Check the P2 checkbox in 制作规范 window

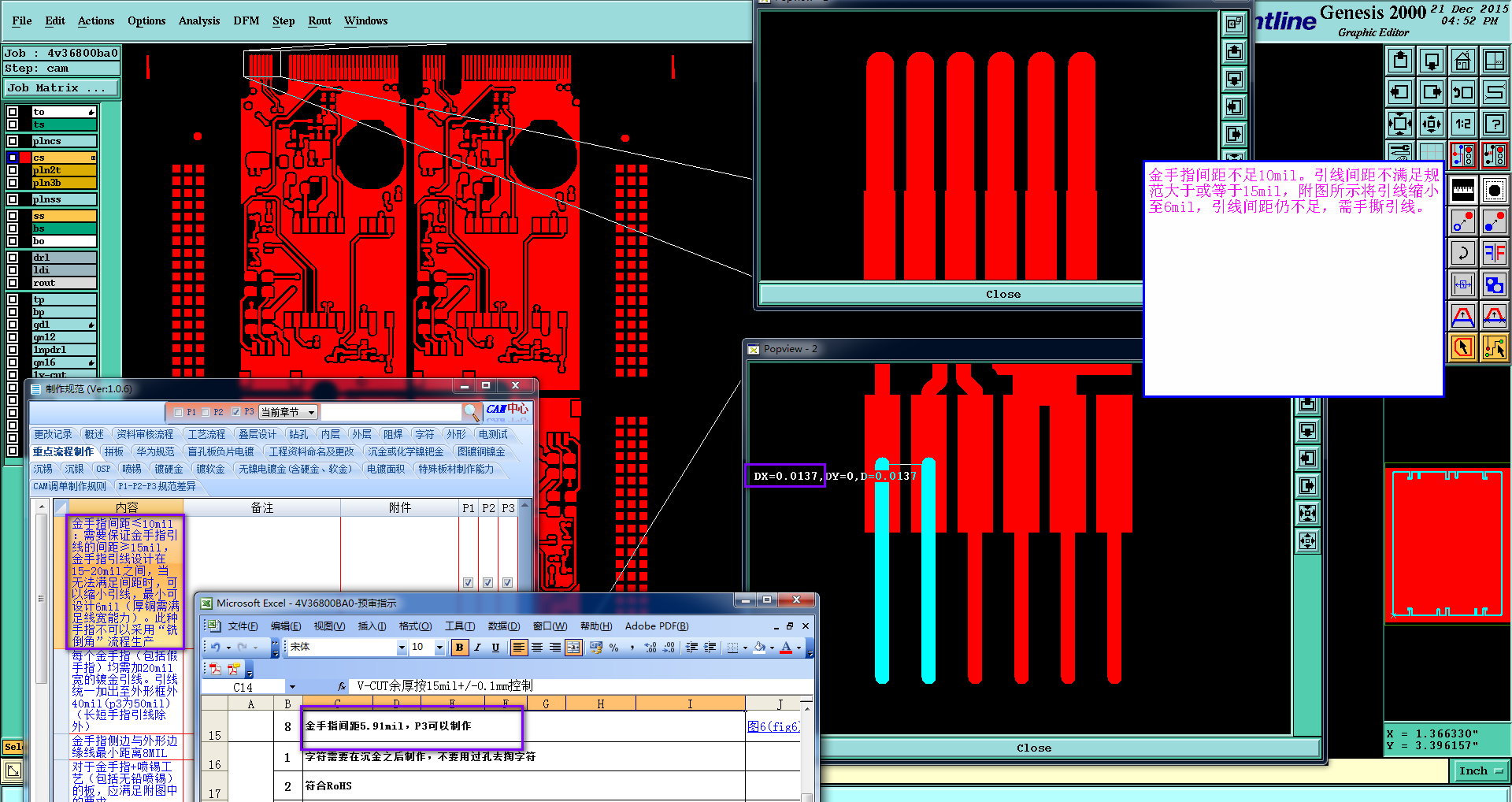(x=206, y=412)
